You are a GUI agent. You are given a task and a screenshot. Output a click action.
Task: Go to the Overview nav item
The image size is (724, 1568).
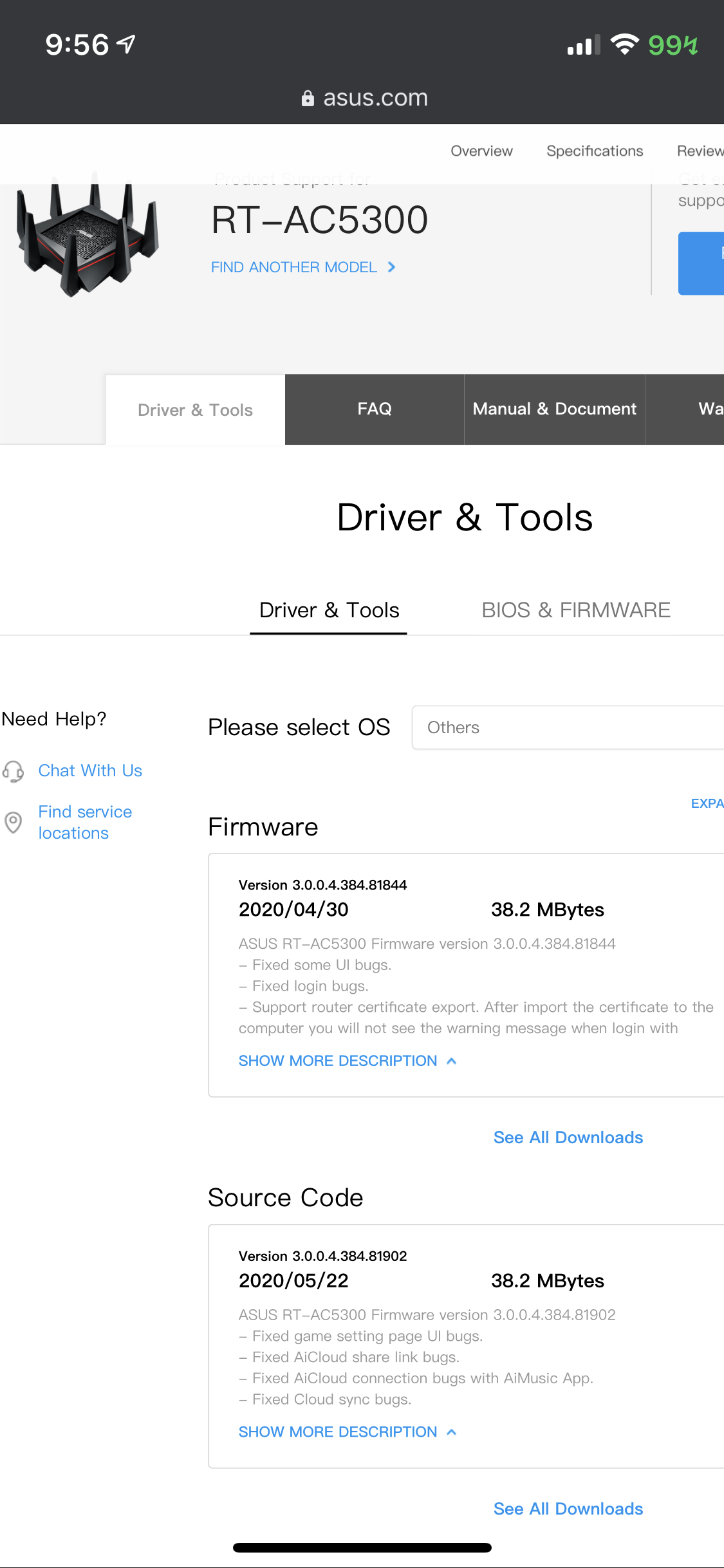tap(481, 151)
